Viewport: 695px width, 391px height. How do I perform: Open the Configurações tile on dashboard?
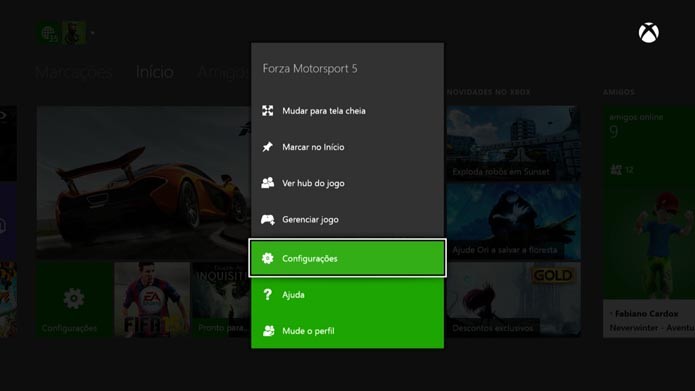74,299
